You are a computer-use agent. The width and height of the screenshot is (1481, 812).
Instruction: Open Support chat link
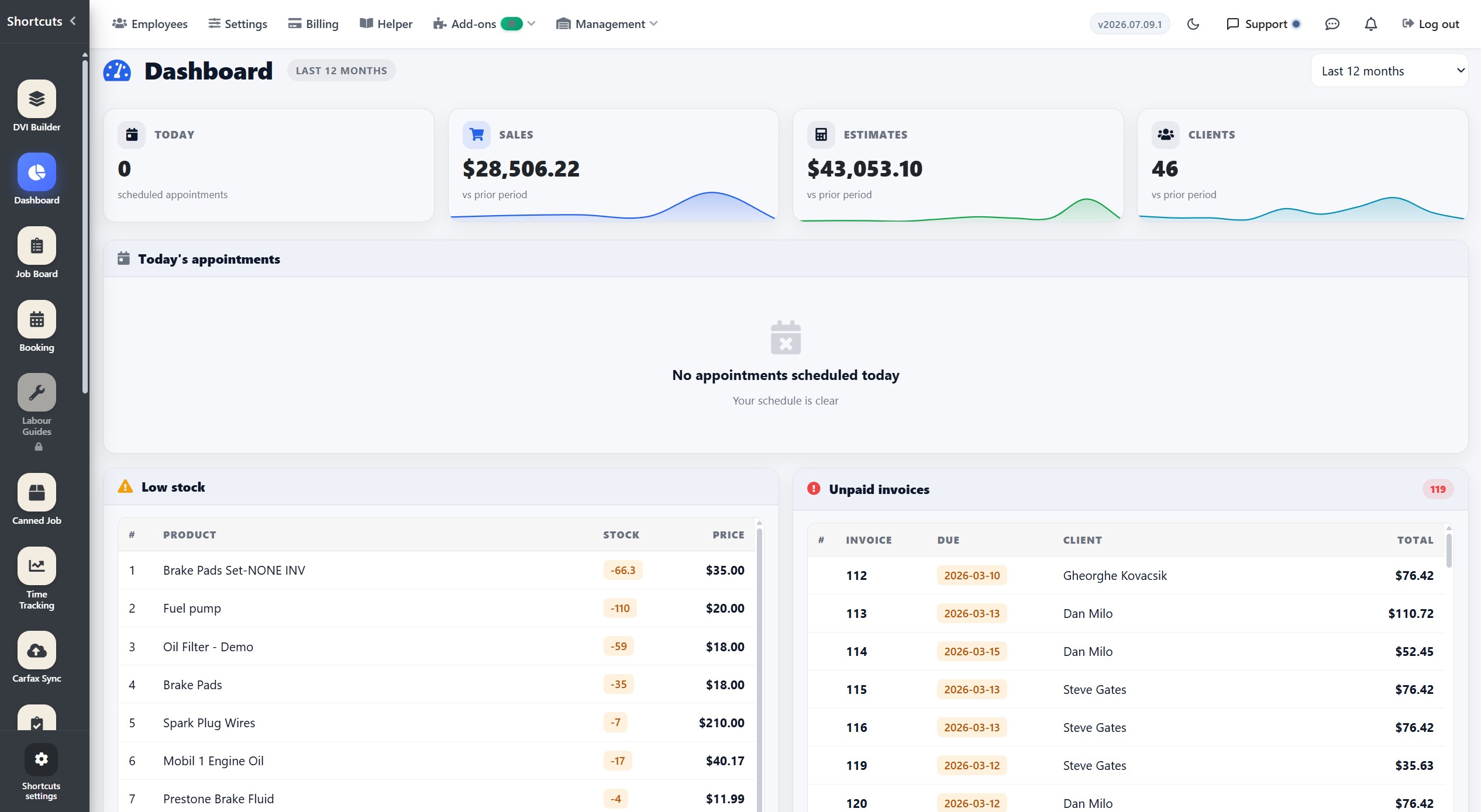(1263, 24)
